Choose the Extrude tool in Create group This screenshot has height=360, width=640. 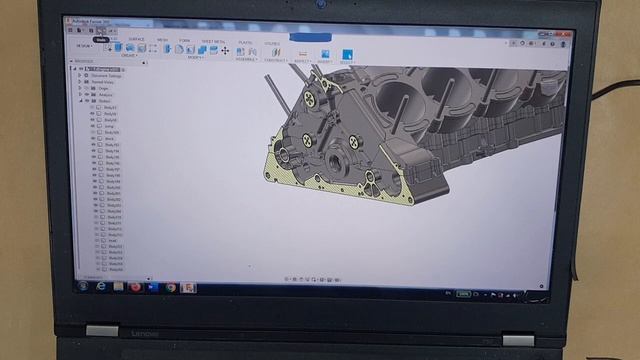pos(118,48)
